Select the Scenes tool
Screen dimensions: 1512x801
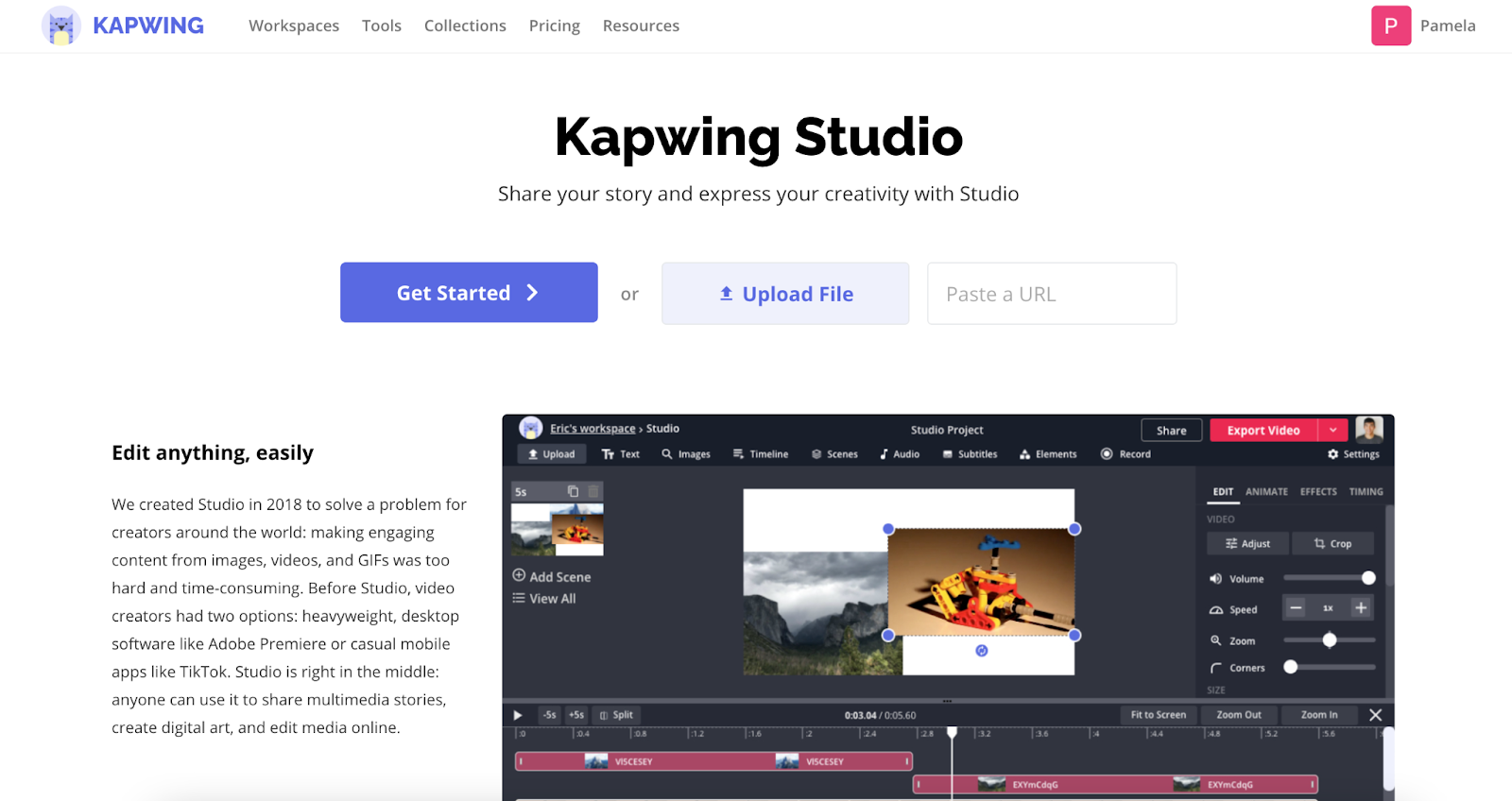point(834,454)
